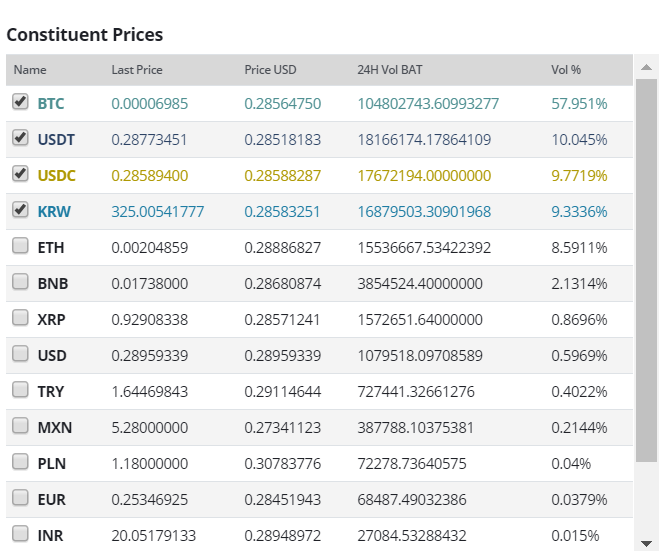Click INR last price 20.05179133

[x=154, y=536]
